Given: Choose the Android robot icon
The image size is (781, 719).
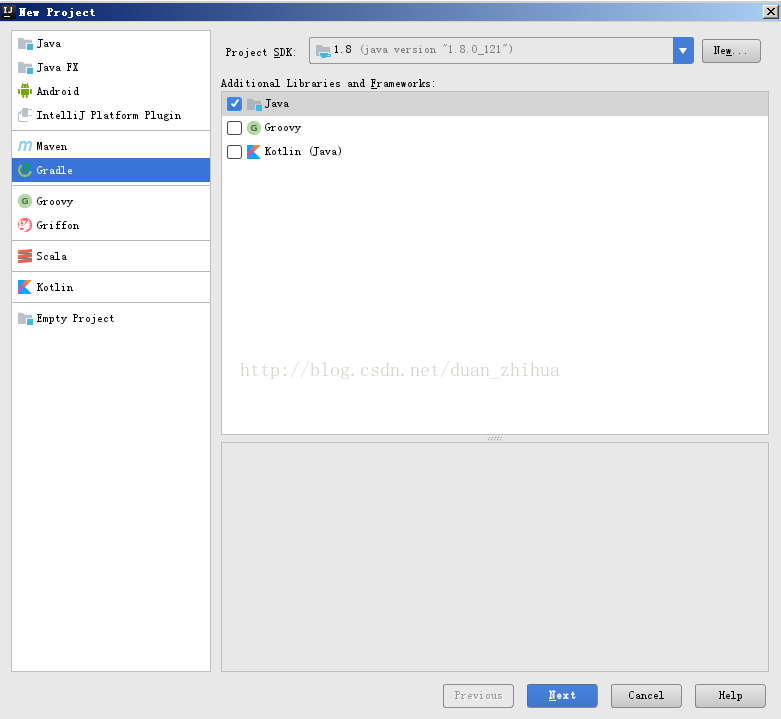Looking at the screenshot, I should click(x=25, y=91).
